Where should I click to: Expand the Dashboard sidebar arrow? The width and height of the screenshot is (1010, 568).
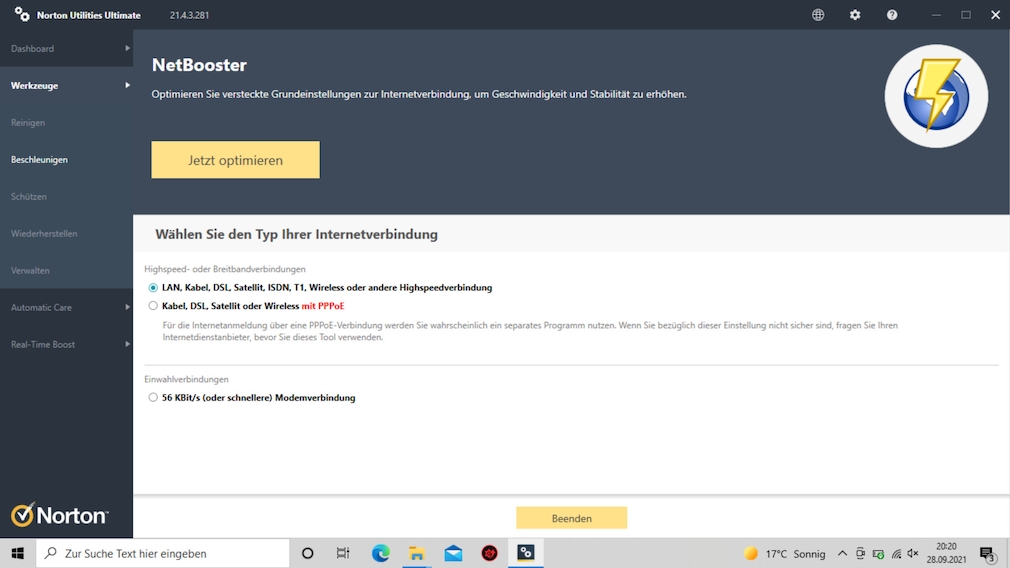127,48
